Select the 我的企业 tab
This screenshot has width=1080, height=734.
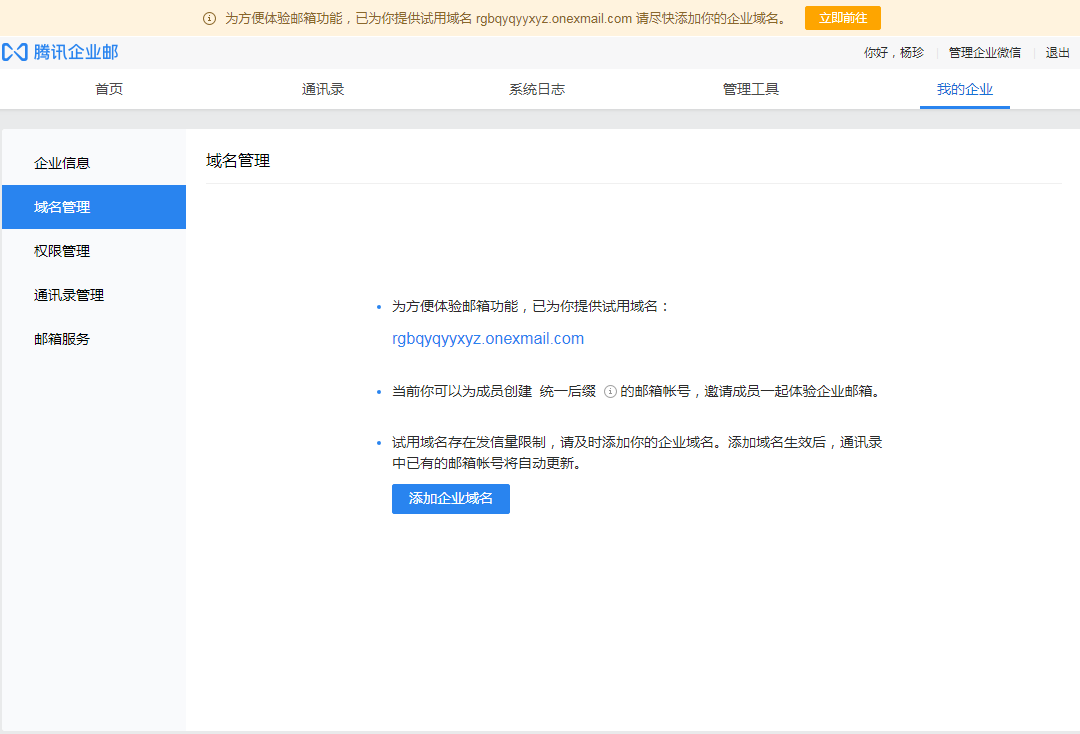[964, 89]
